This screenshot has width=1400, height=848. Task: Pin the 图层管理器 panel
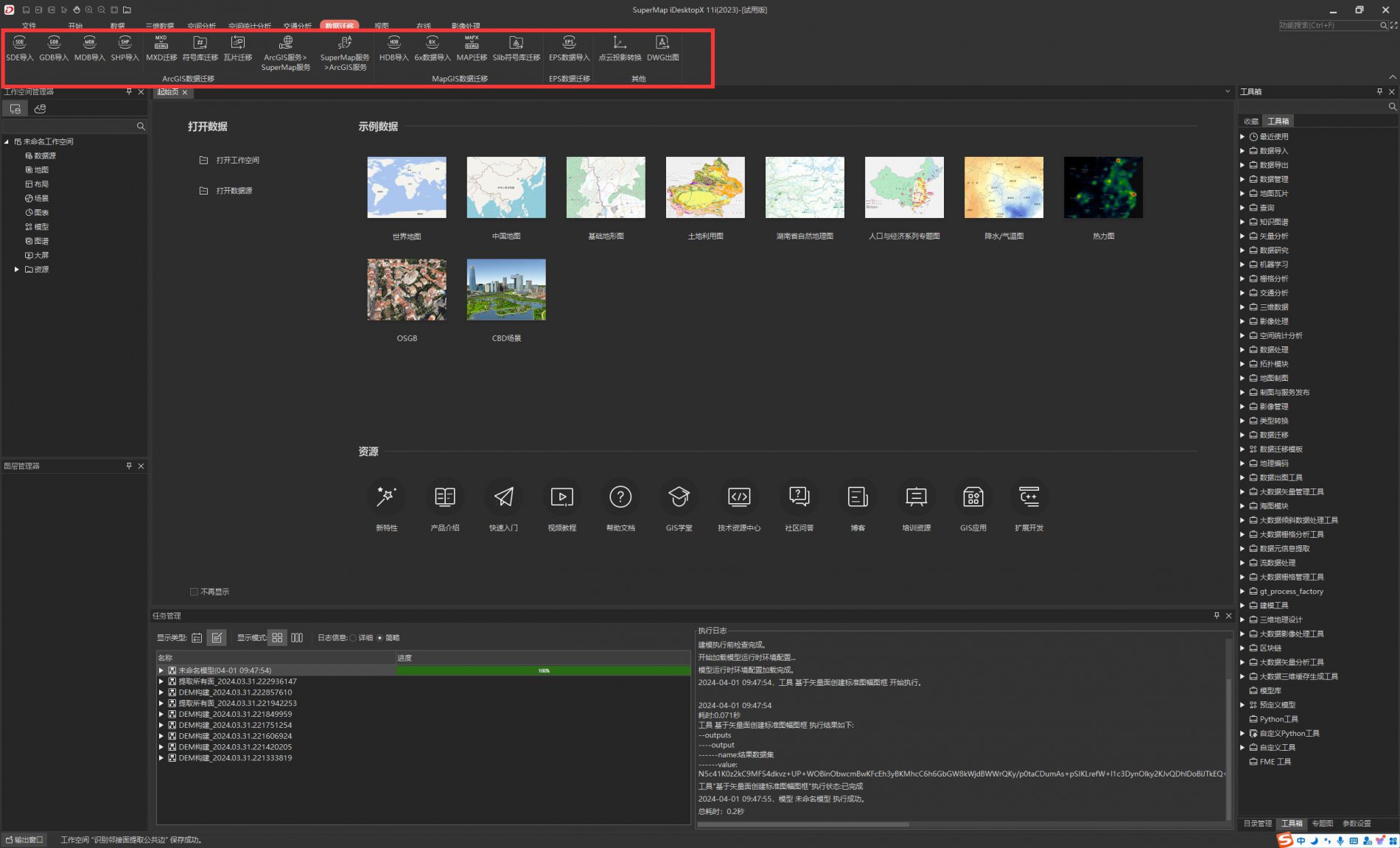tap(129, 466)
